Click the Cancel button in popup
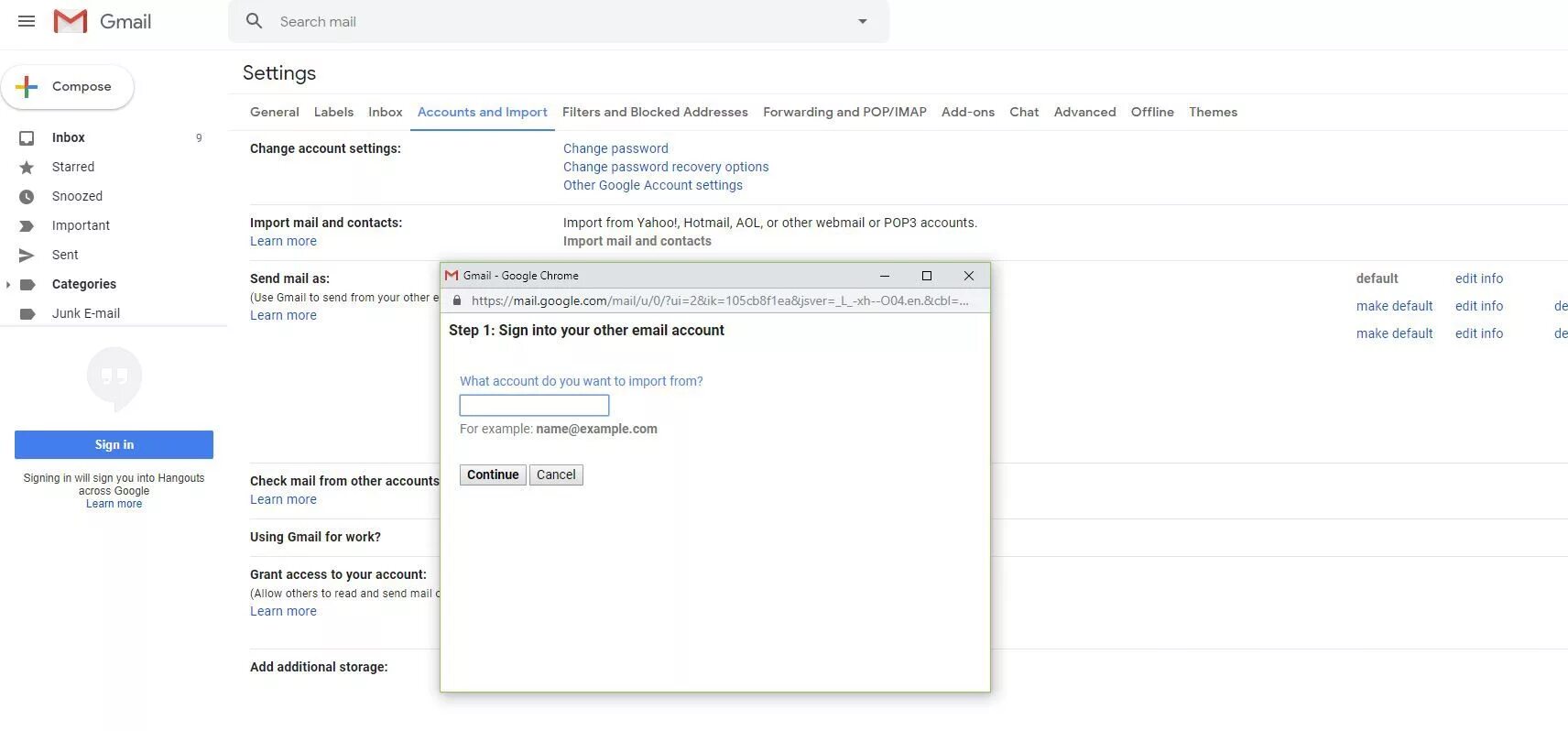This screenshot has width=1568, height=731. pyautogui.click(x=556, y=475)
